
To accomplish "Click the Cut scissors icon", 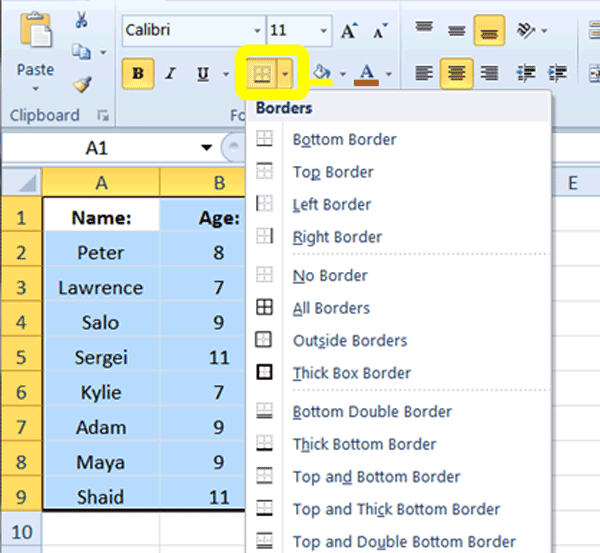I will coord(81,20).
